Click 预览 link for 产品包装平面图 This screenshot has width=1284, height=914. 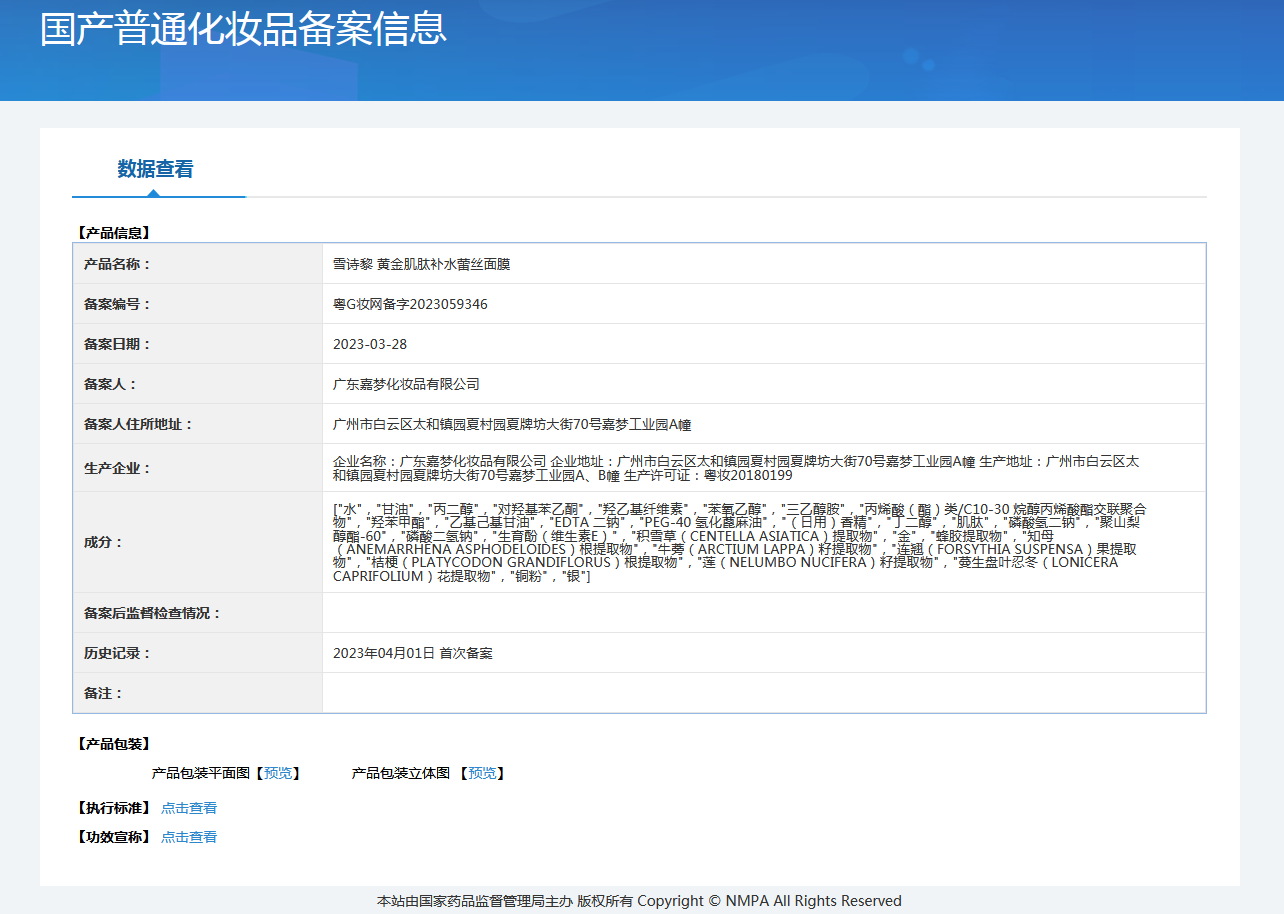coord(278,773)
